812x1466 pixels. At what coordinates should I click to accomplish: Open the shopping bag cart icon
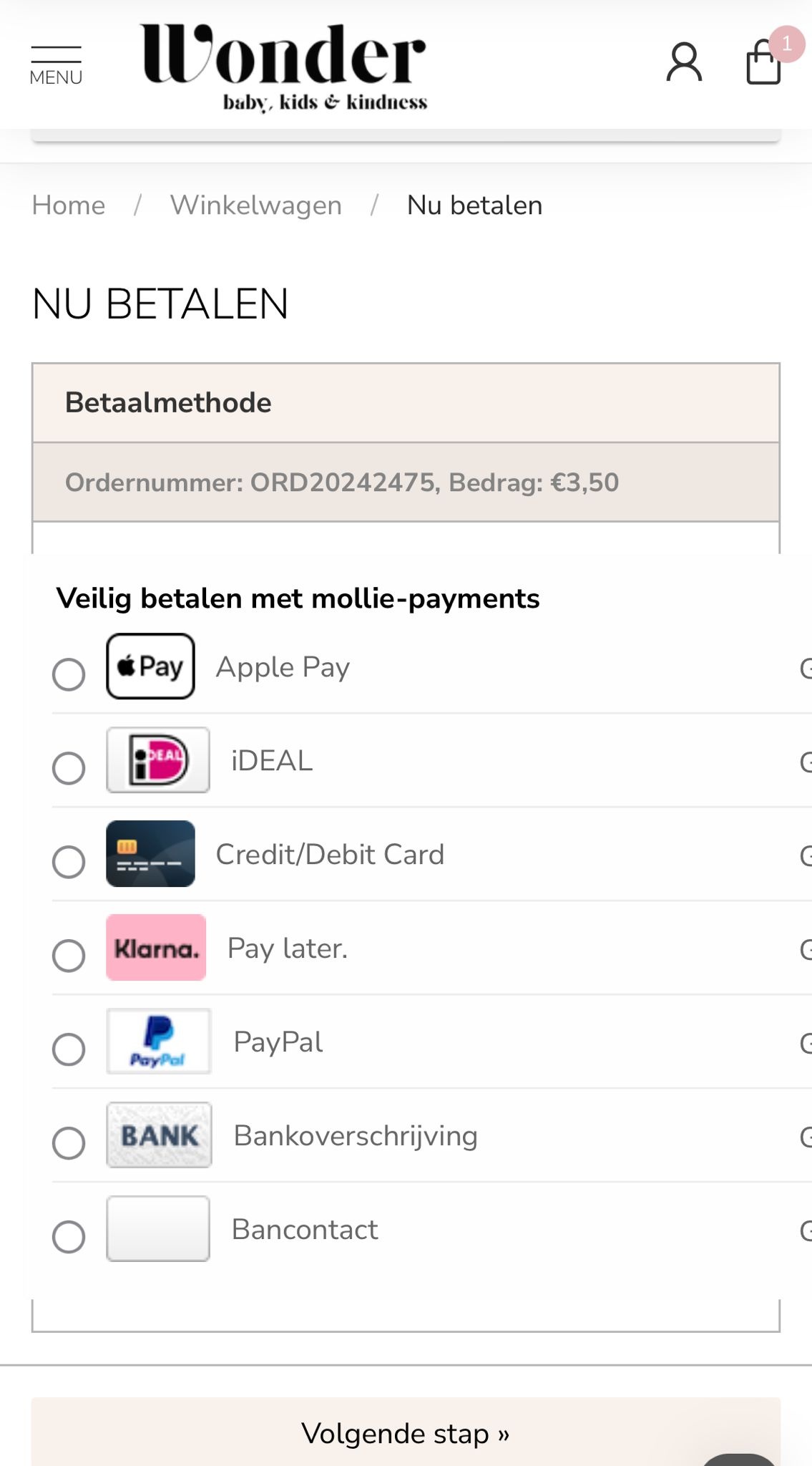(765, 62)
